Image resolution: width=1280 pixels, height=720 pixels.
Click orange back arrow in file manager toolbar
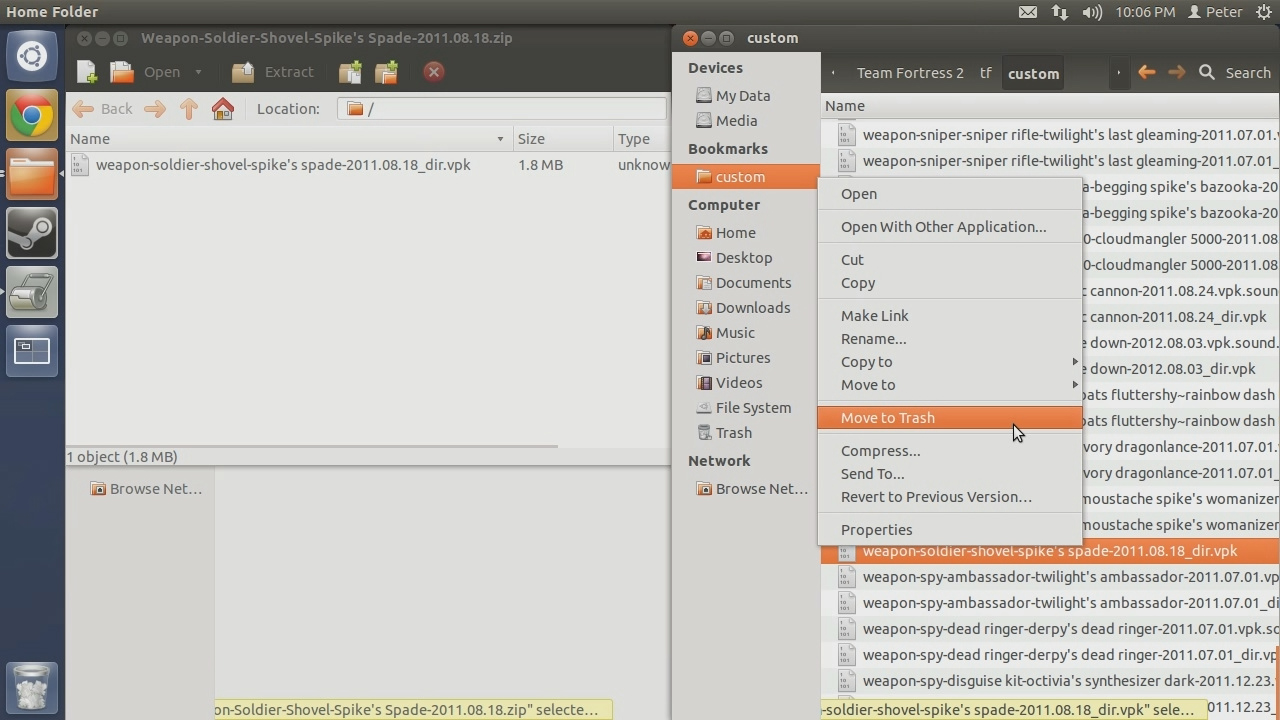click(x=1147, y=72)
